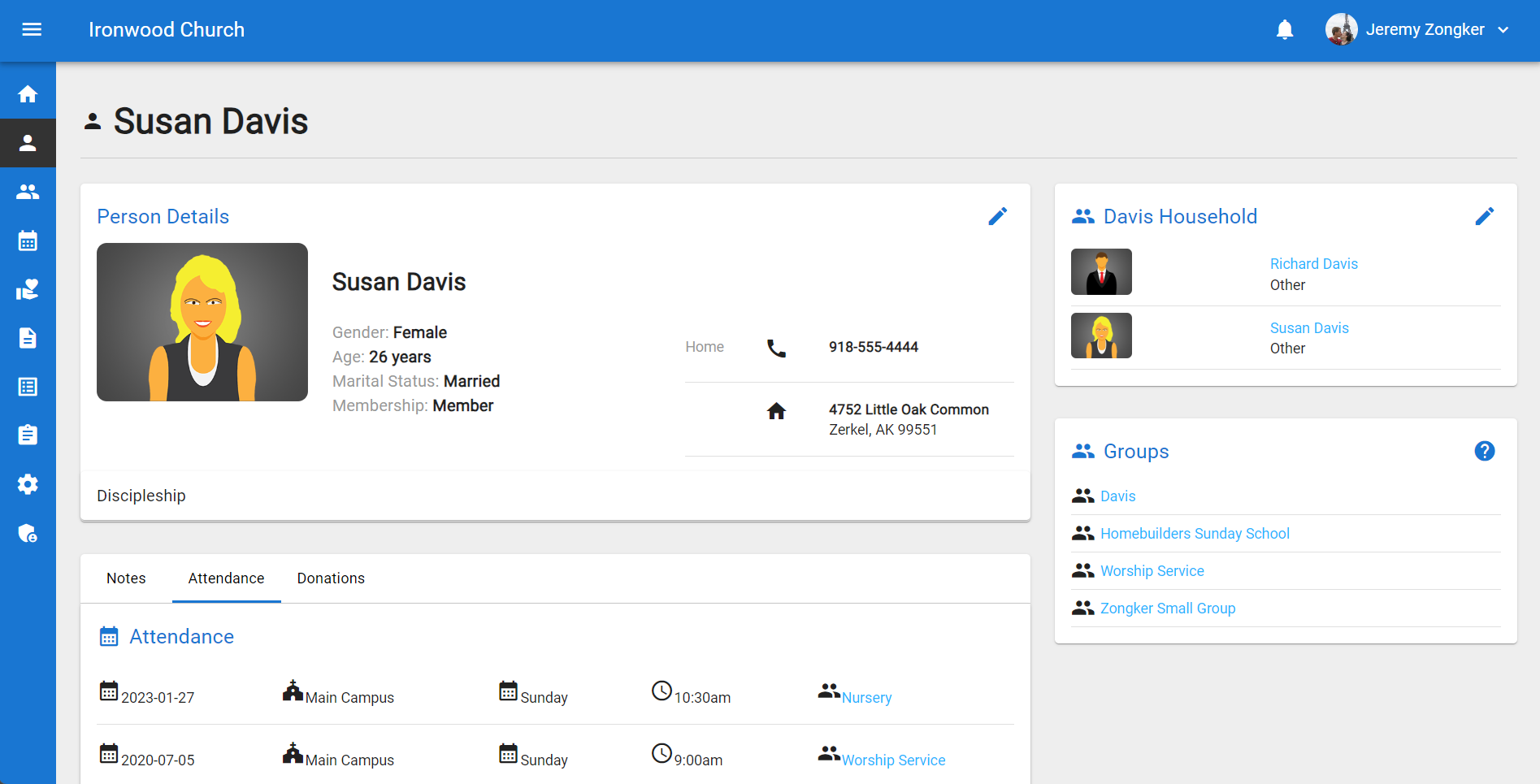Viewport: 1540px width, 784px height.
Task: Click Susan Davis profile photo
Action: 202,322
